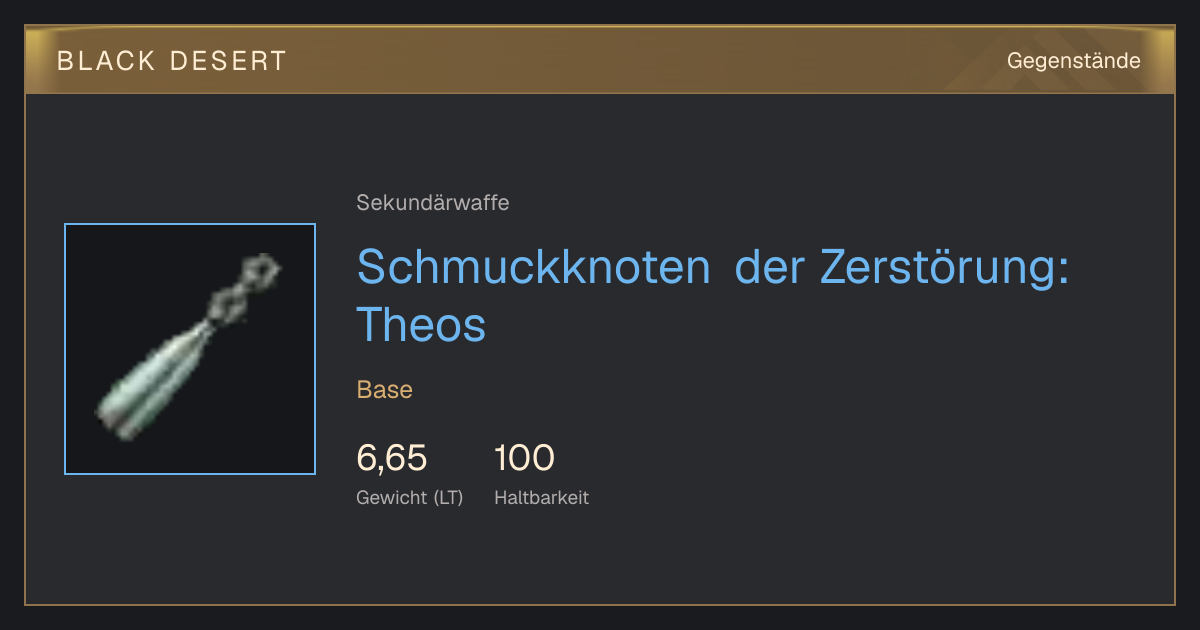
Task: Click the blue-bordered item thumbnail frame
Action: (190, 349)
